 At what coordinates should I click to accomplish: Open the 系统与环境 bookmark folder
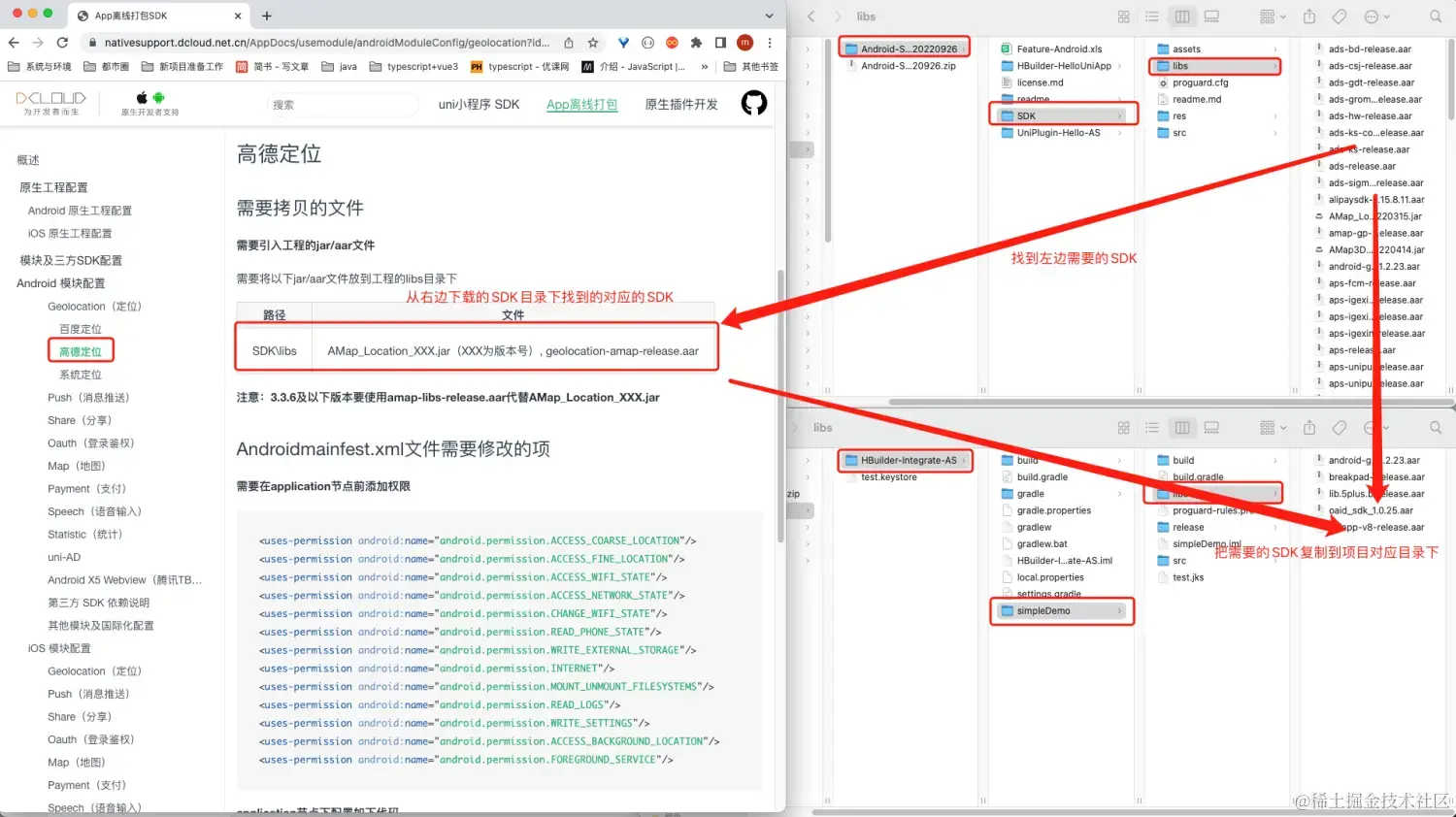[40, 67]
